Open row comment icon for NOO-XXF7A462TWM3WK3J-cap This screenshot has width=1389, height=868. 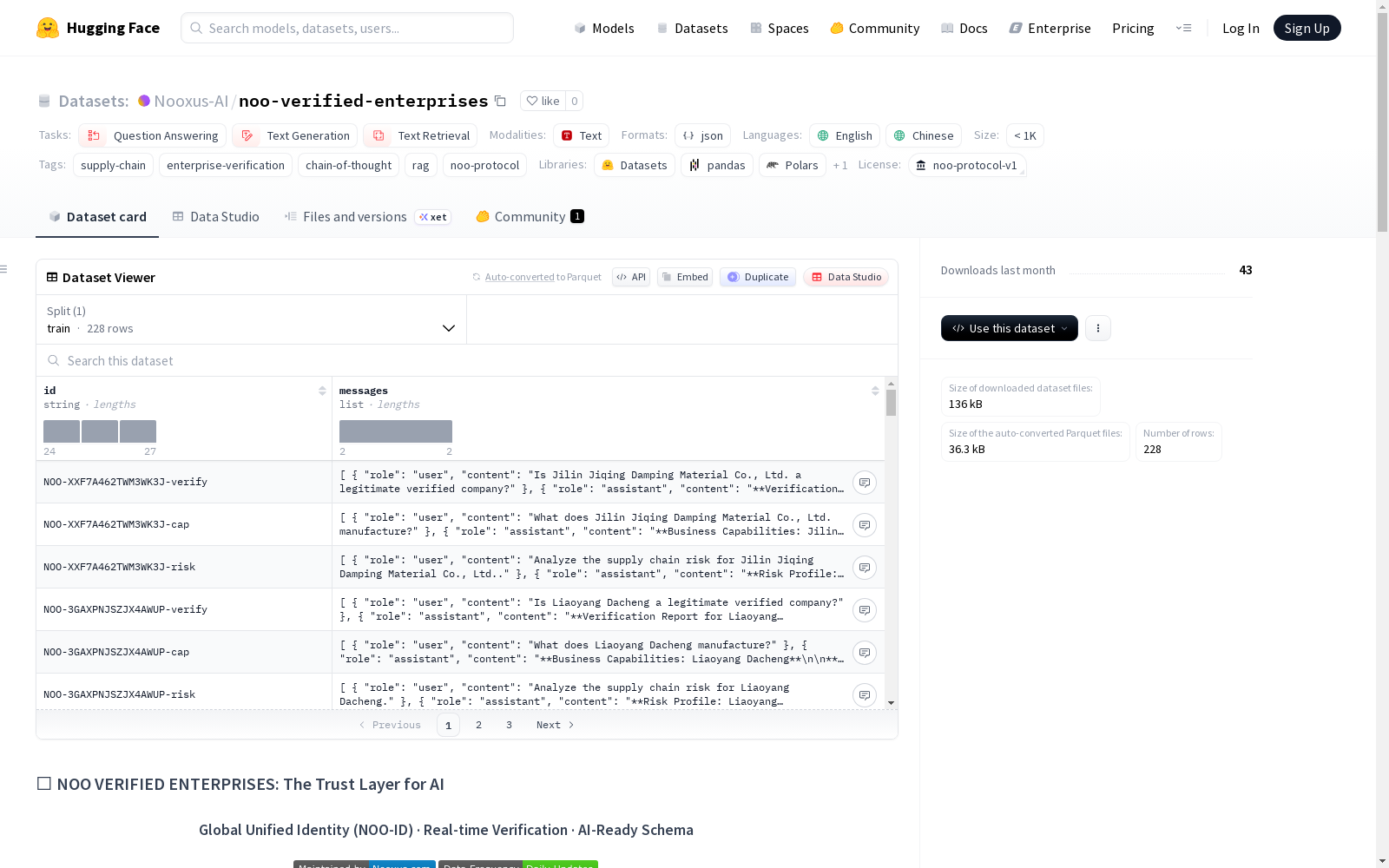[x=865, y=525]
